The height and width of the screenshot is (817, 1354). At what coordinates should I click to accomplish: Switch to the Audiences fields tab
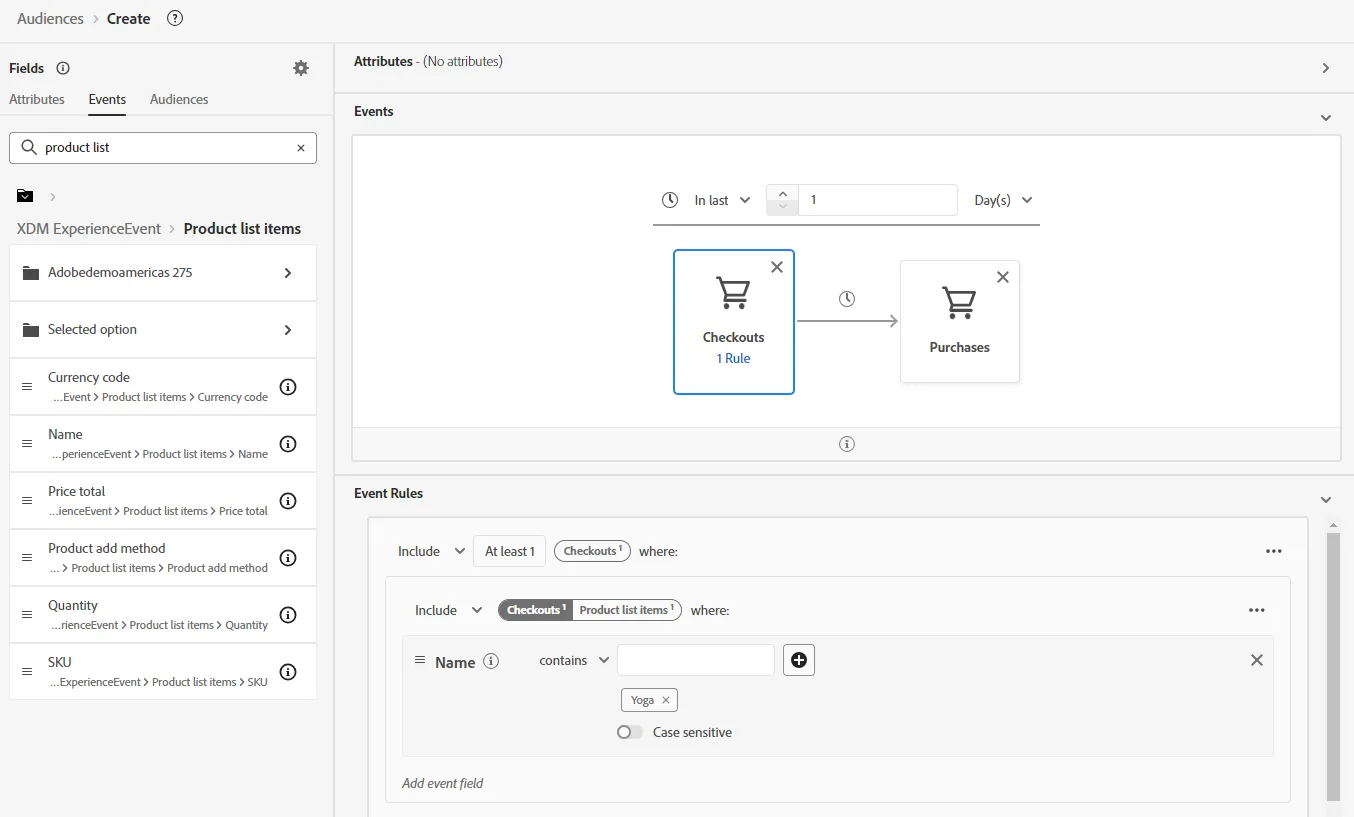179,100
